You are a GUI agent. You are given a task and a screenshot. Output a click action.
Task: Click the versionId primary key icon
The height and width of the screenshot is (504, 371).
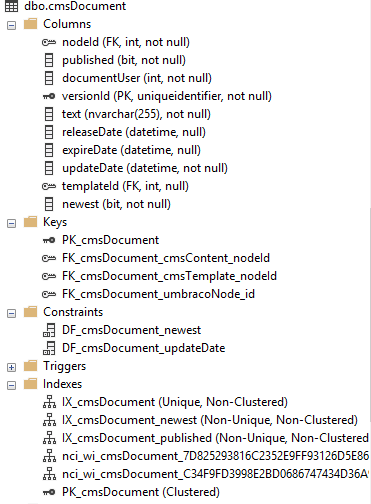pos(49,96)
